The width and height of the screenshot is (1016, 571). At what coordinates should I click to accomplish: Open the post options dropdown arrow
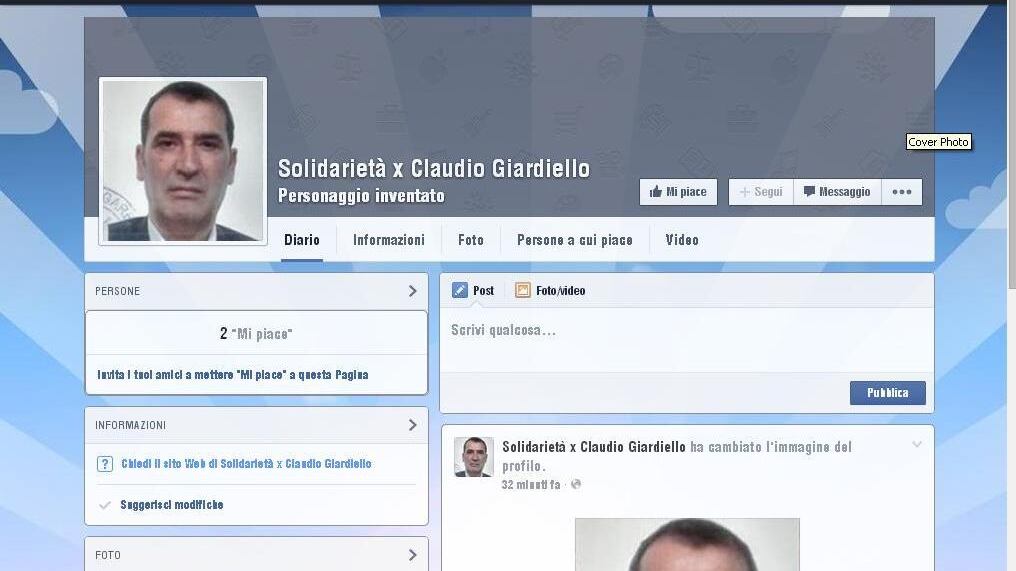[x=917, y=445]
